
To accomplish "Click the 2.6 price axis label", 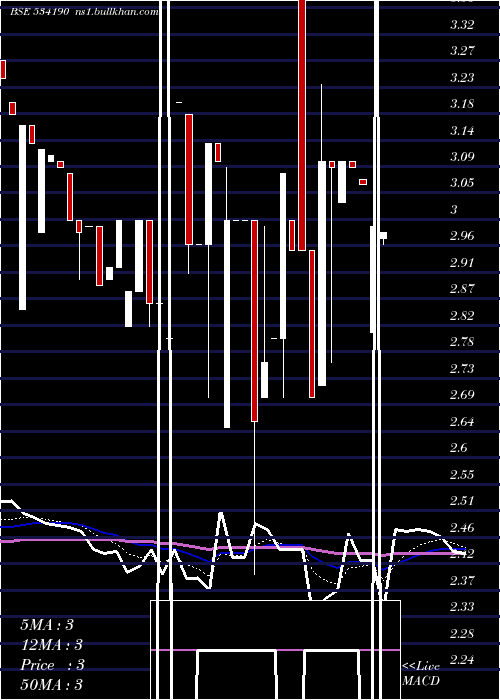I will pos(458,448).
